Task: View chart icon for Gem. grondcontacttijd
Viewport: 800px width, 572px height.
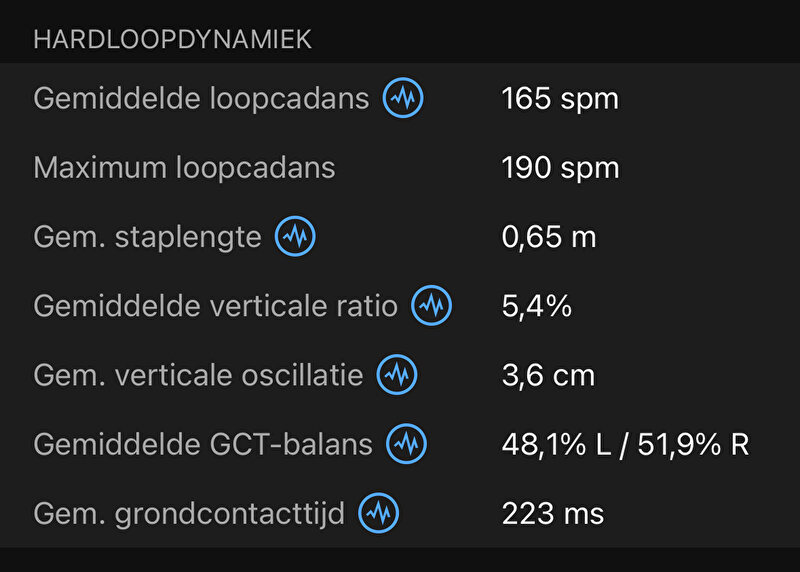Action: click(x=379, y=513)
